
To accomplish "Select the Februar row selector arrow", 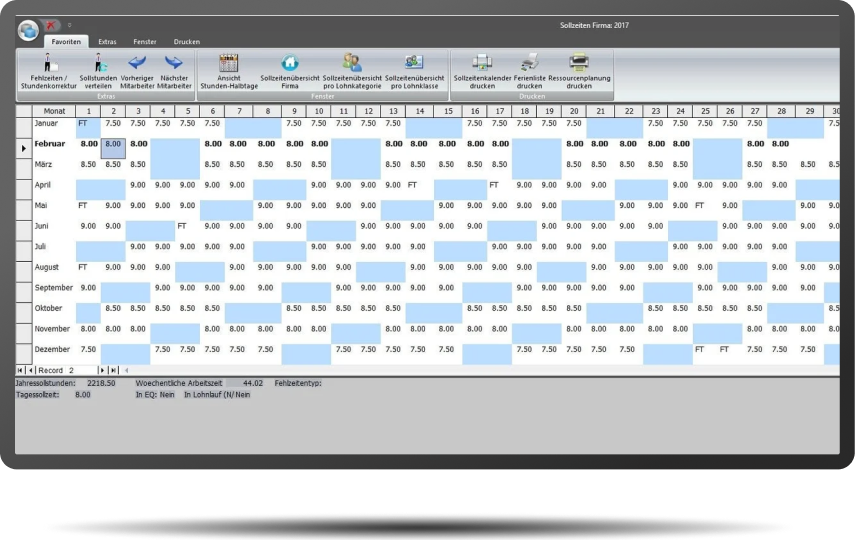I will pyautogui.click(x=23, y=148).
